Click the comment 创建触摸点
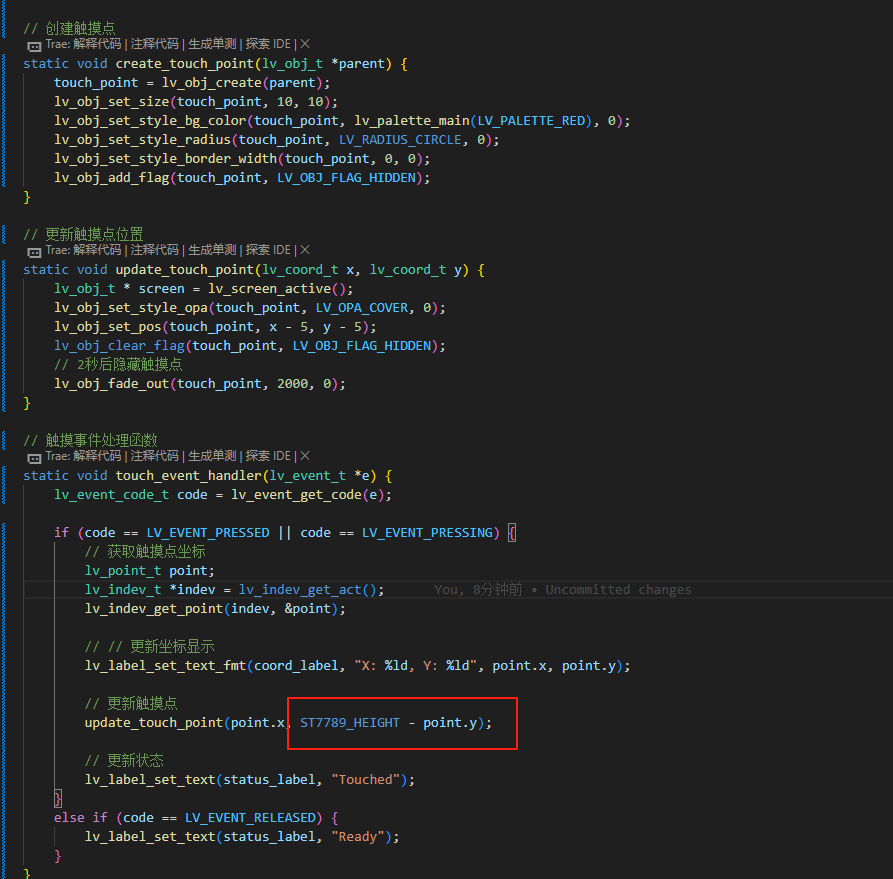Viewport: 893px width, 879px height. pos(69,28)
